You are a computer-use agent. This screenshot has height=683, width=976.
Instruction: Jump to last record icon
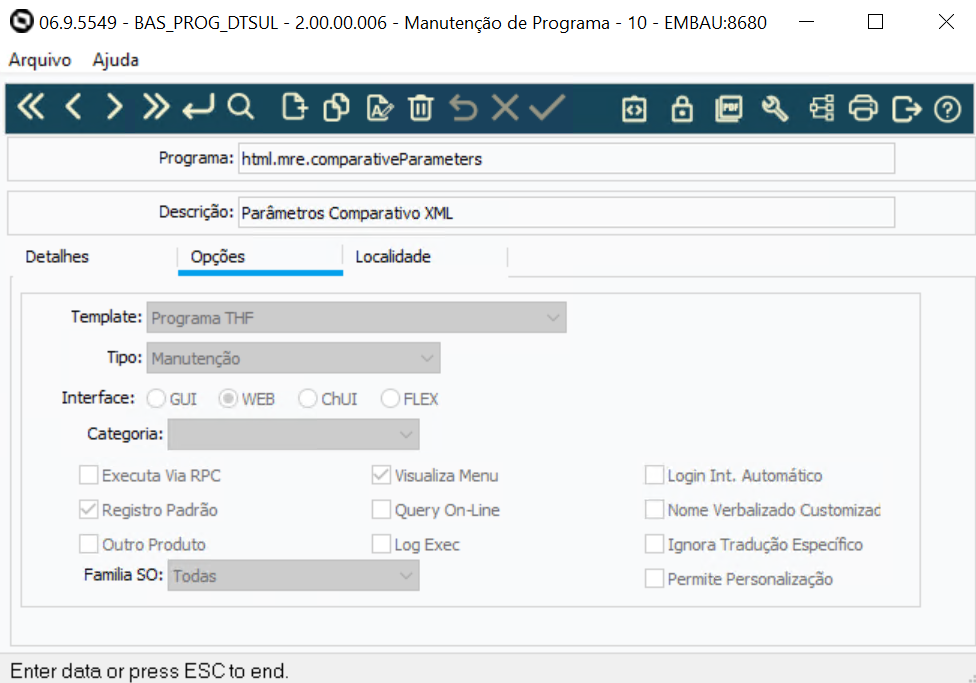click(156, 108)
